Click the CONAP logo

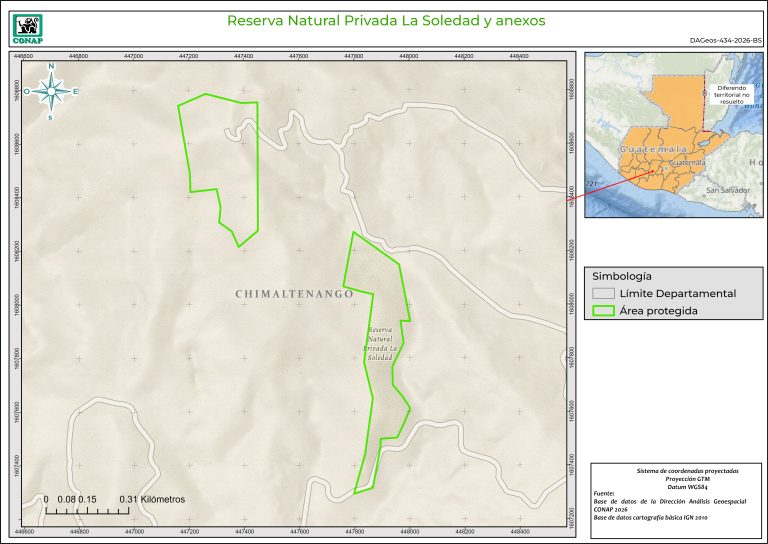27,27
